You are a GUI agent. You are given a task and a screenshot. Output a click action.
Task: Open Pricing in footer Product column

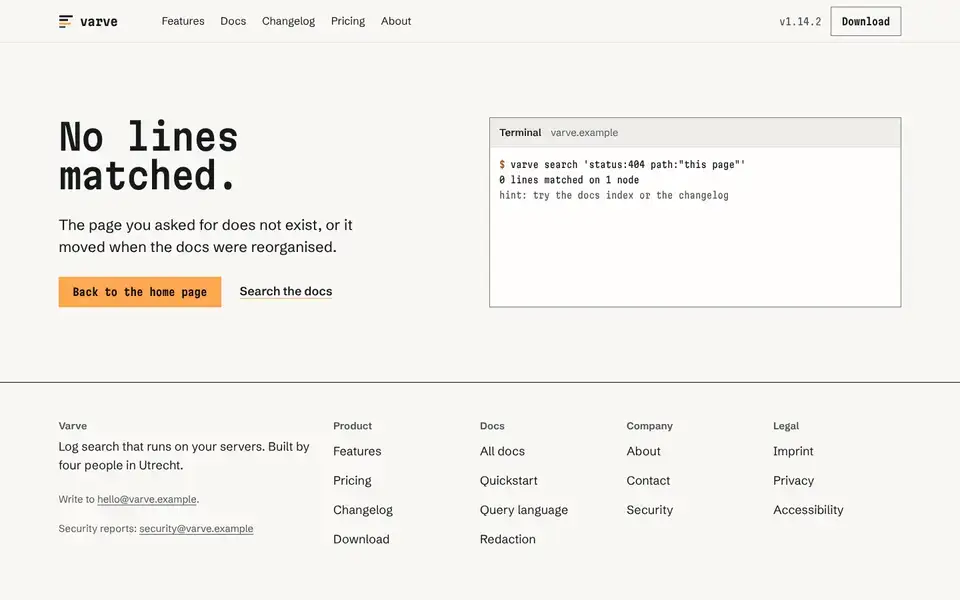click(x=352, y=481)
